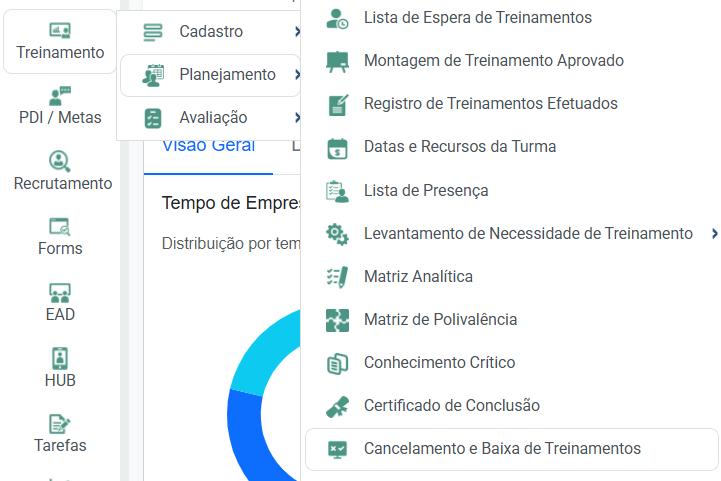Click the Lista de Presença icon
The width and height of the screenshot is (721, 481).
coord(338,190)
